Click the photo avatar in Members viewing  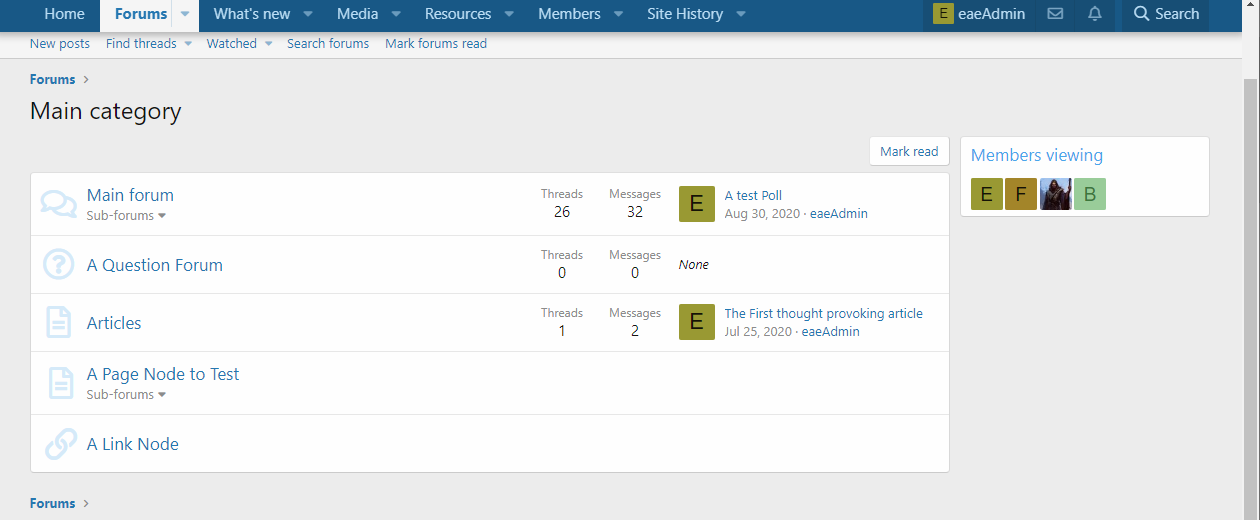pos(1055,194)
